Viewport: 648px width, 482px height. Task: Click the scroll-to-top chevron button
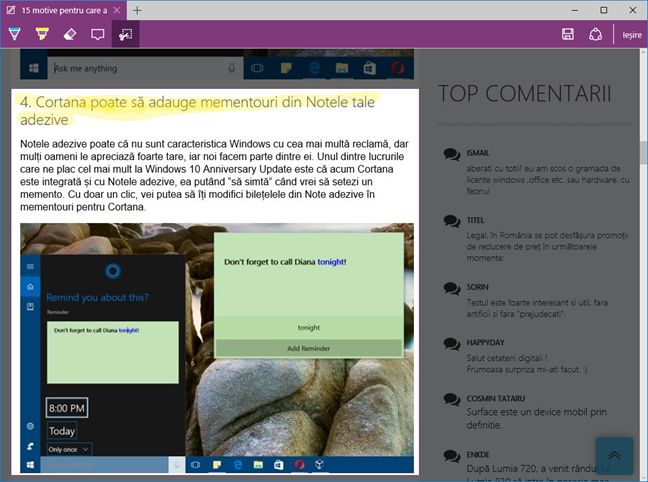[x=615, y=456]
